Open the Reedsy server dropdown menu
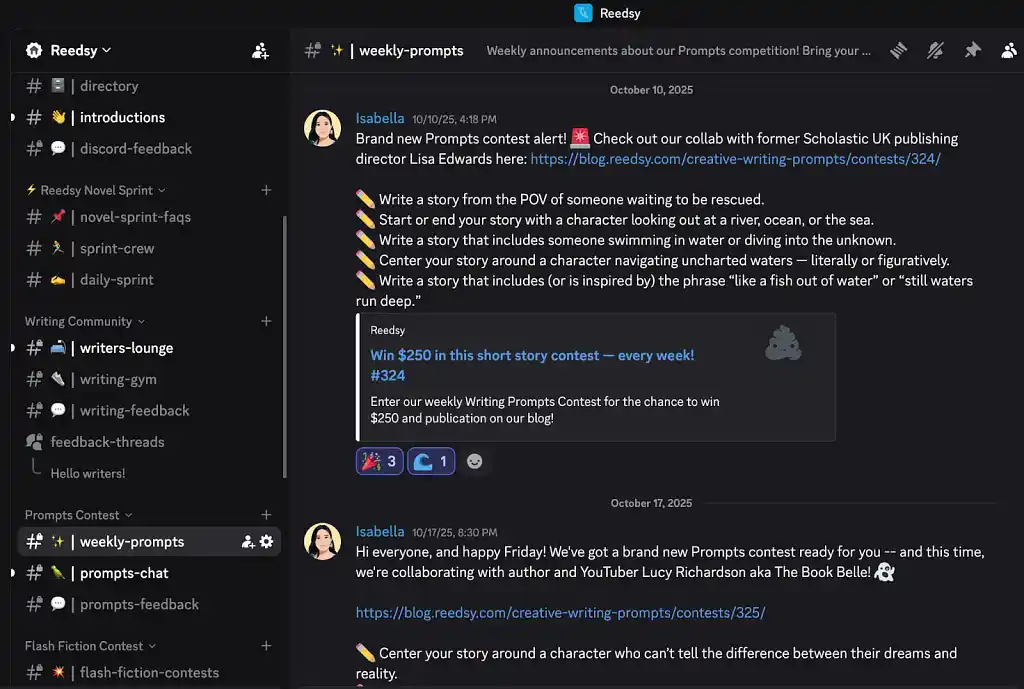 click(69, 50)
